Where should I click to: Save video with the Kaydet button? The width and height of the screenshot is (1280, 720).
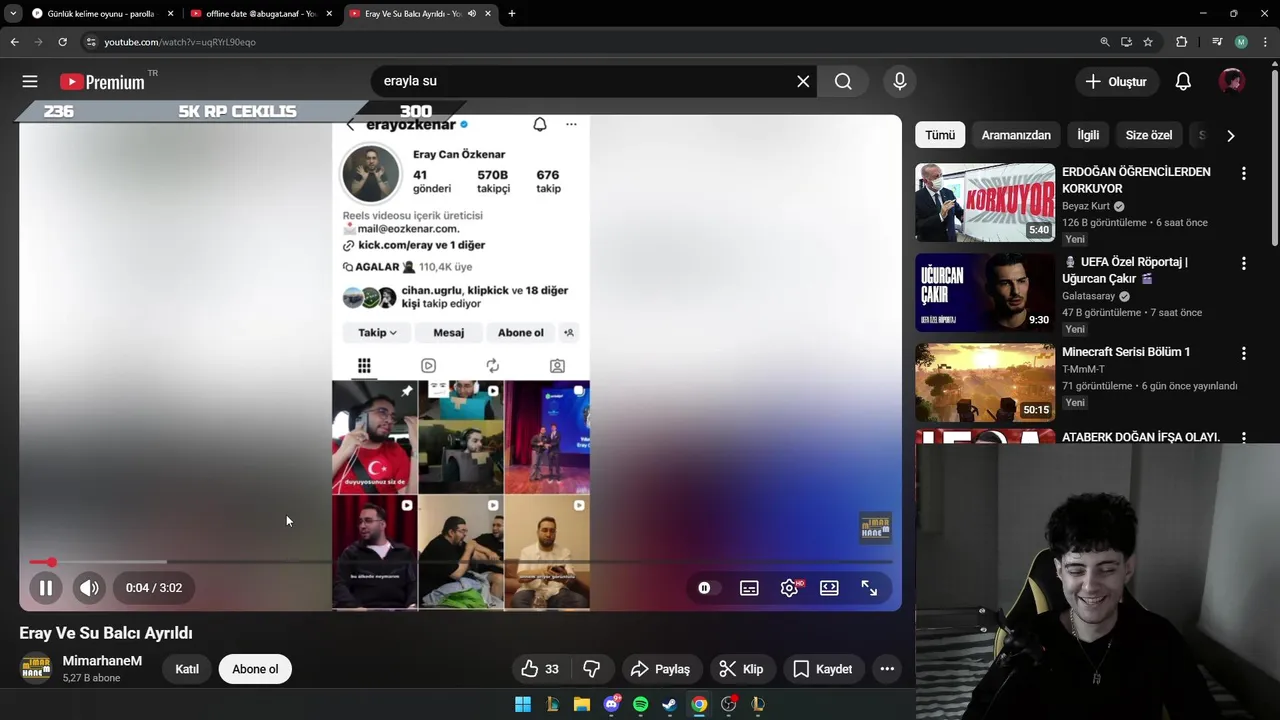pos(823,669)
